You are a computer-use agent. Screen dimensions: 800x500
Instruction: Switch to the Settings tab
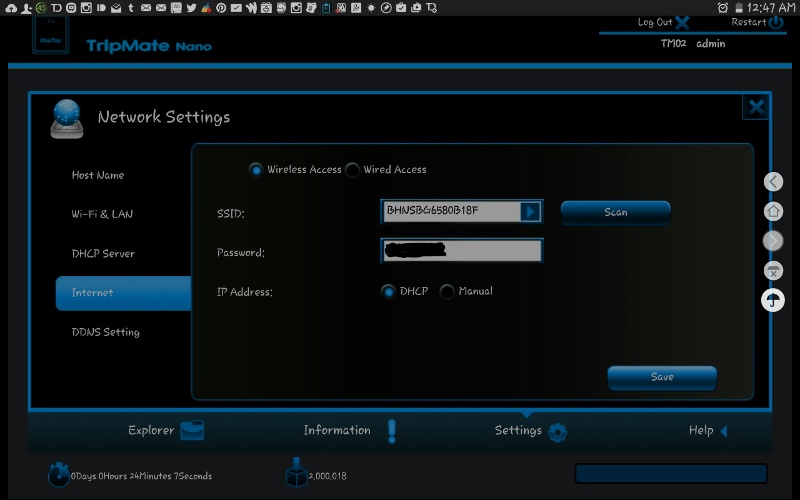(x=518, y=431)
